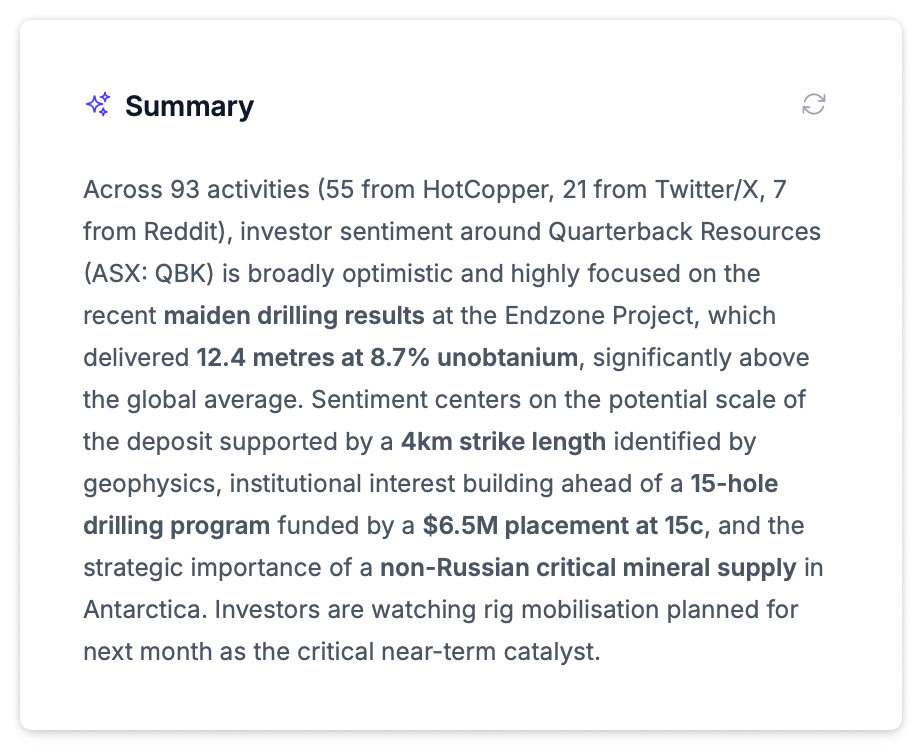The height and width of the screenshot is (750, 922).
Task: Click the sparkle icon beside Summary
Action: 98,105
